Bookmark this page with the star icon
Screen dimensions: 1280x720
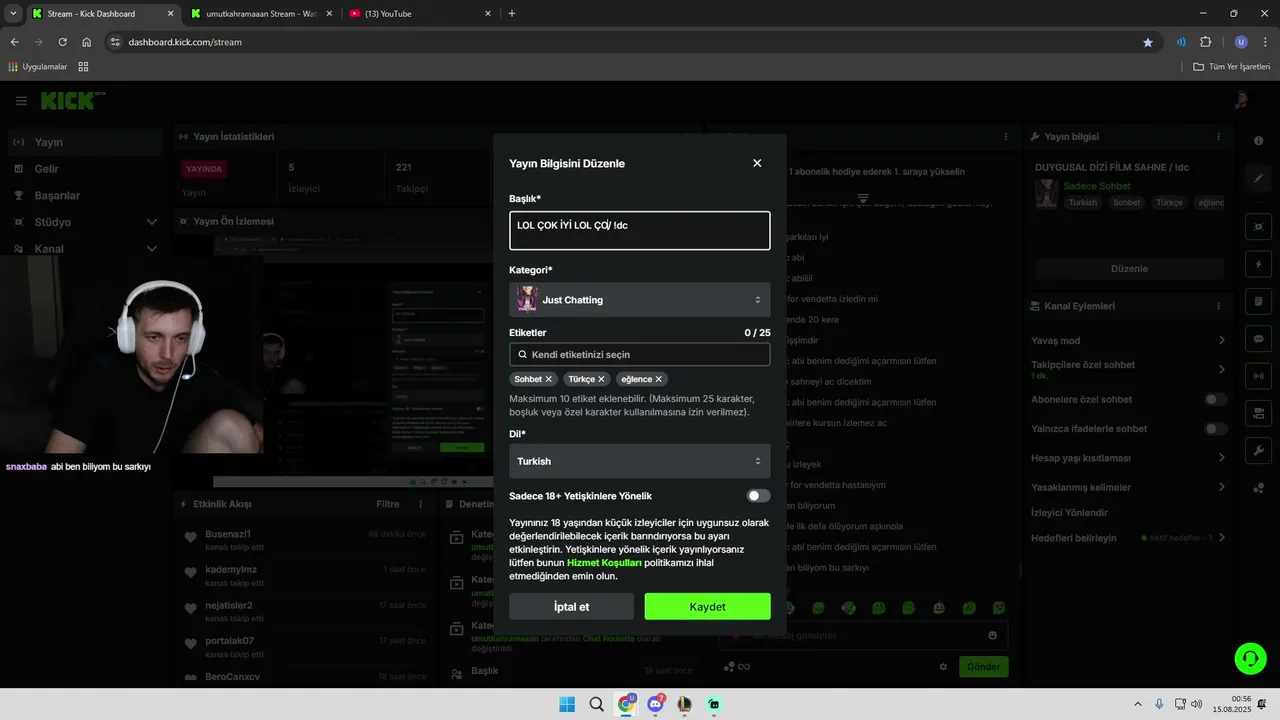[1148, 42]
